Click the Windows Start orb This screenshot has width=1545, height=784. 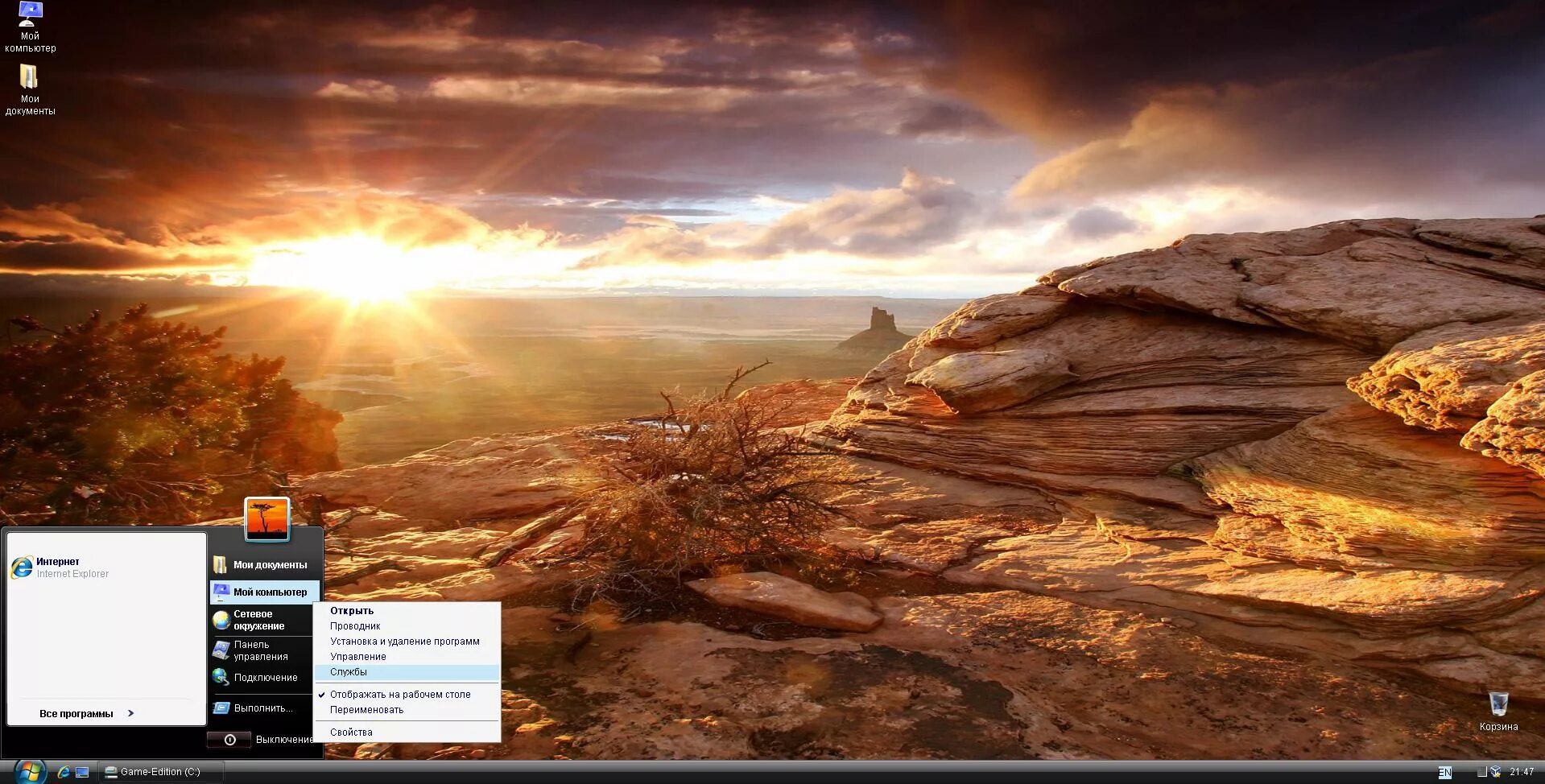pos(30,771)
